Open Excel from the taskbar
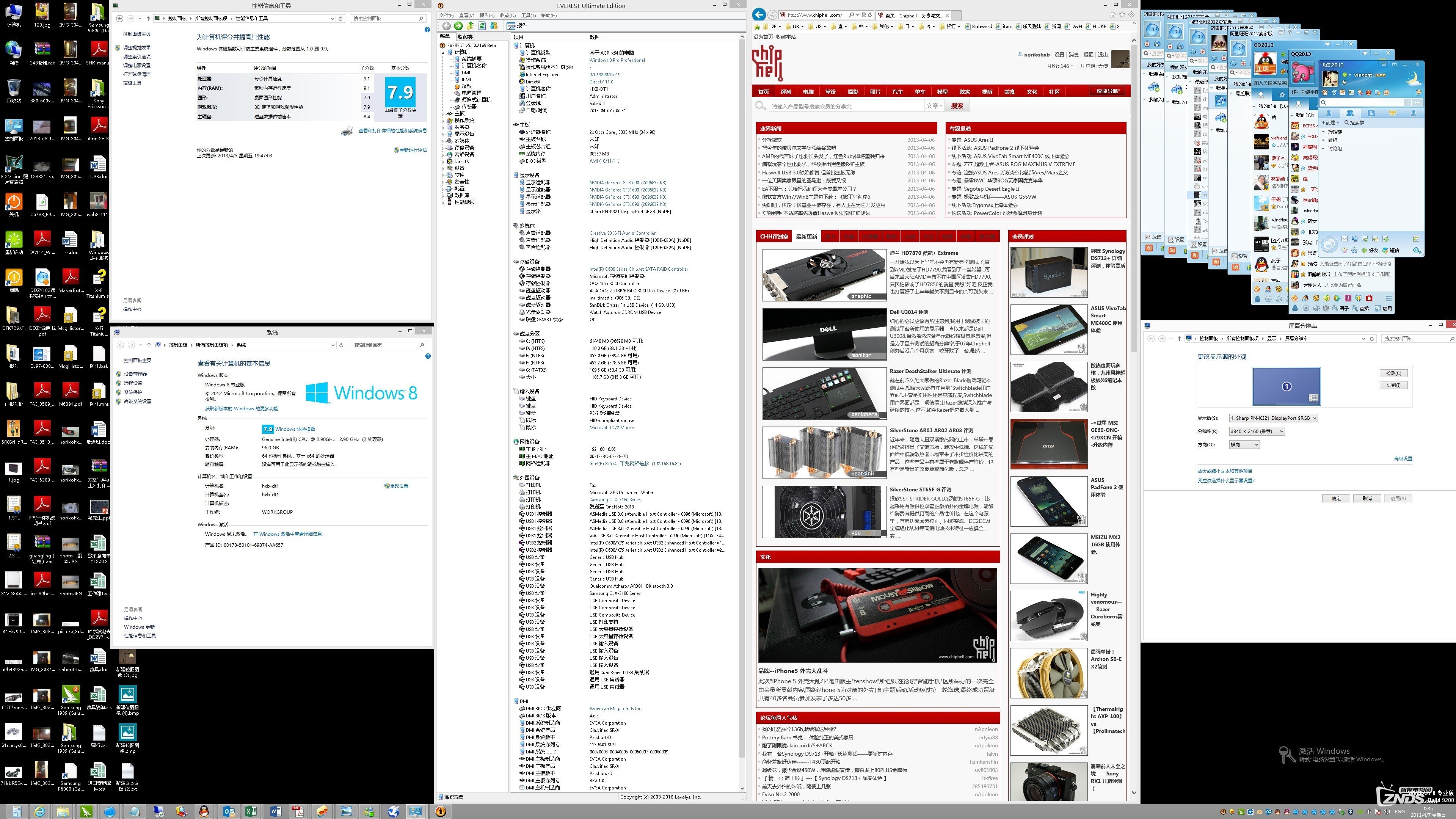Screen dimensions: 1456x819 pyautogui.click(x=251, y=812)
